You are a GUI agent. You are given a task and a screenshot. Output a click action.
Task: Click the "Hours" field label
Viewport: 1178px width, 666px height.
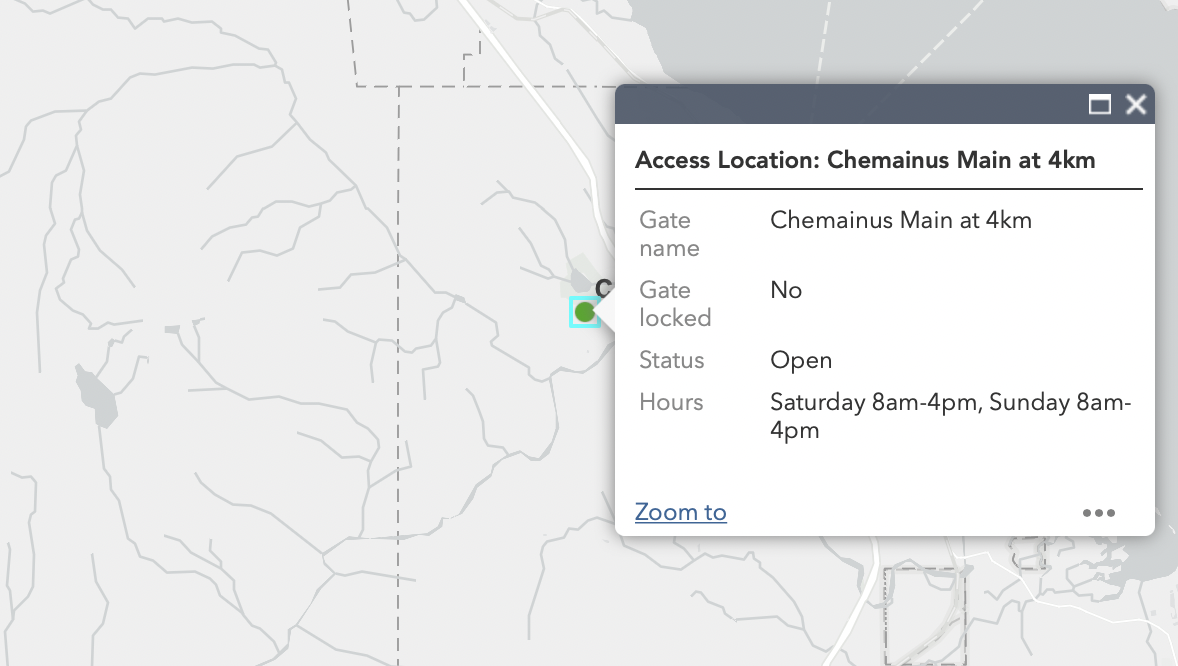click(x=671, y=402)
